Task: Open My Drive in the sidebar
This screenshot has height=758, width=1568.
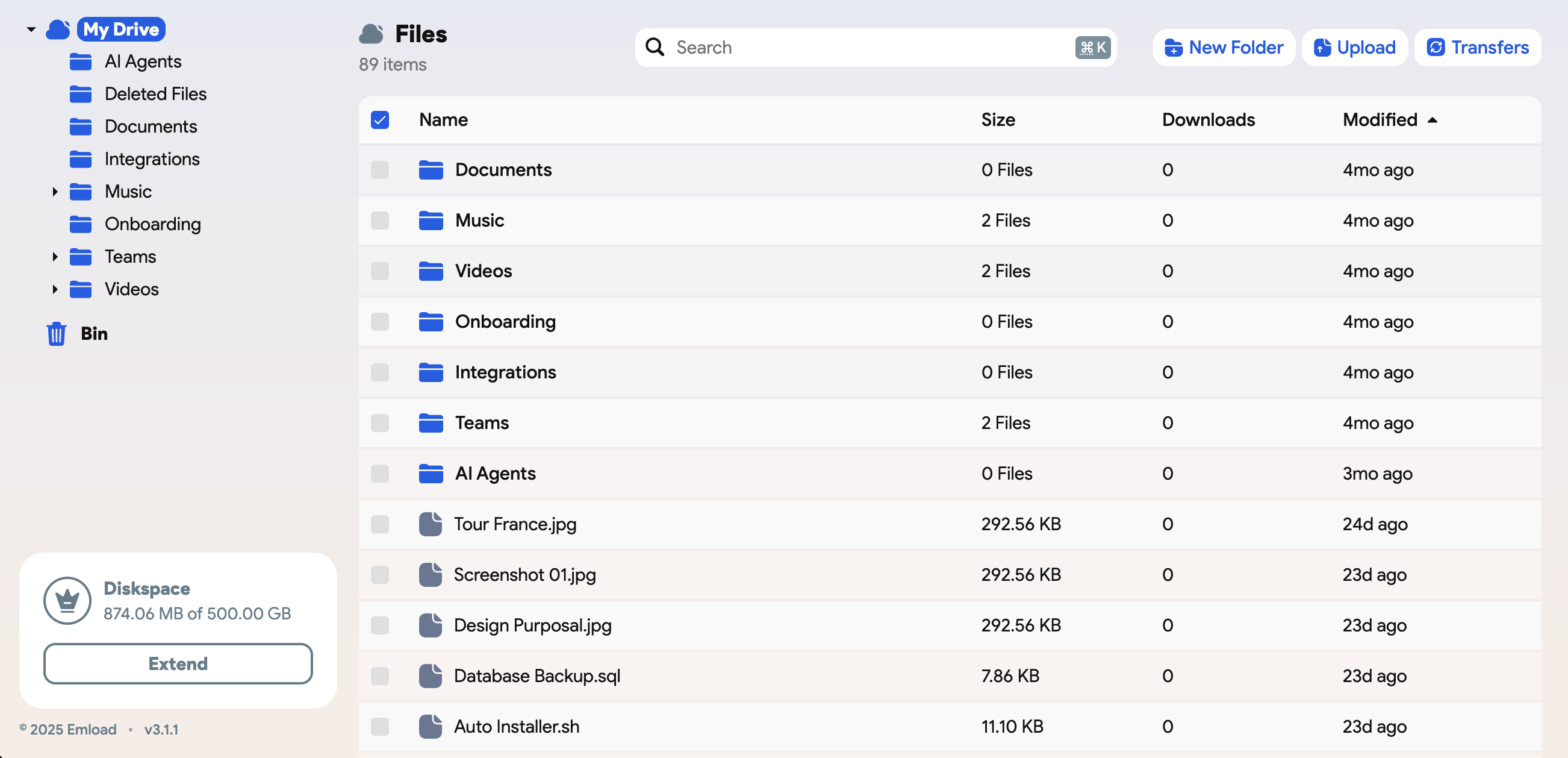Action: pos(121,30)
